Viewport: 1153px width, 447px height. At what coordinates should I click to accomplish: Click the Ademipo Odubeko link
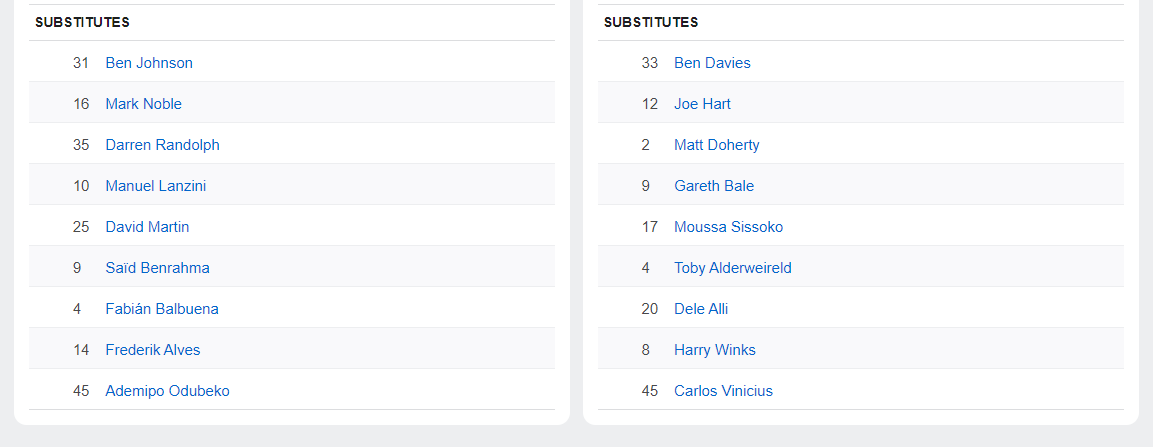pos(167,391)
